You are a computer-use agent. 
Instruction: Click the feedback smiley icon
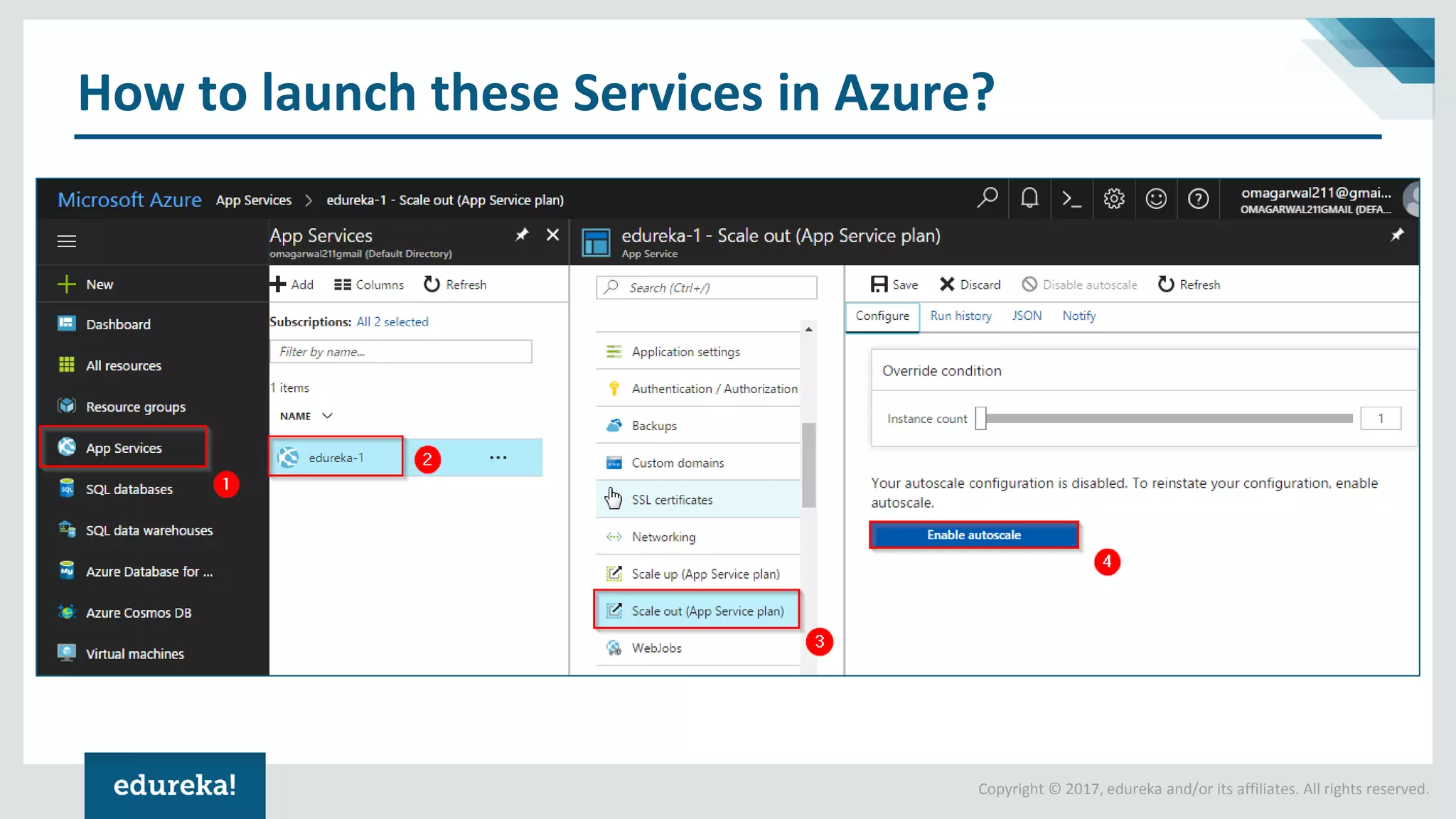(x=1156, y=198)
